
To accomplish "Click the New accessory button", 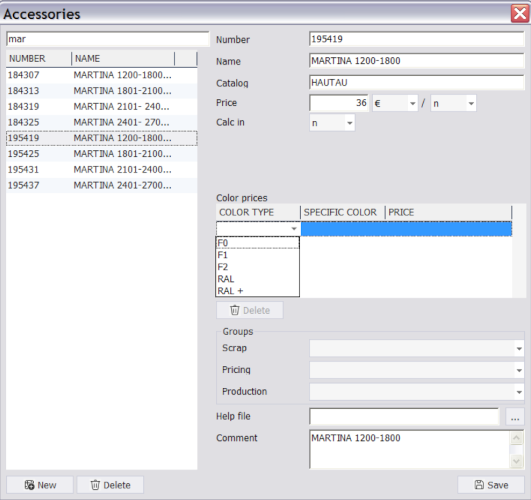I will click(x=40, y=485).
